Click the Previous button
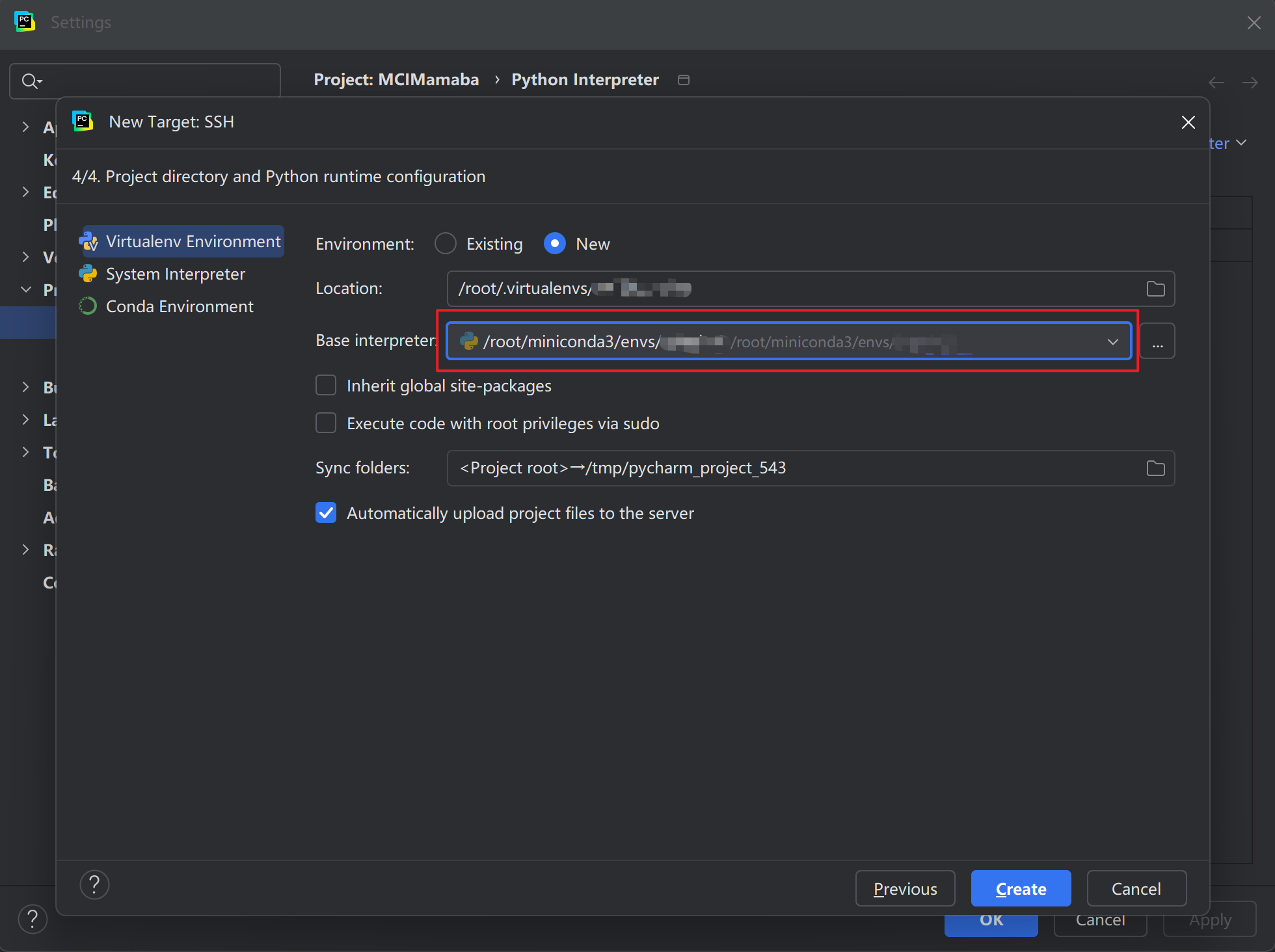 tap(905, 888)
